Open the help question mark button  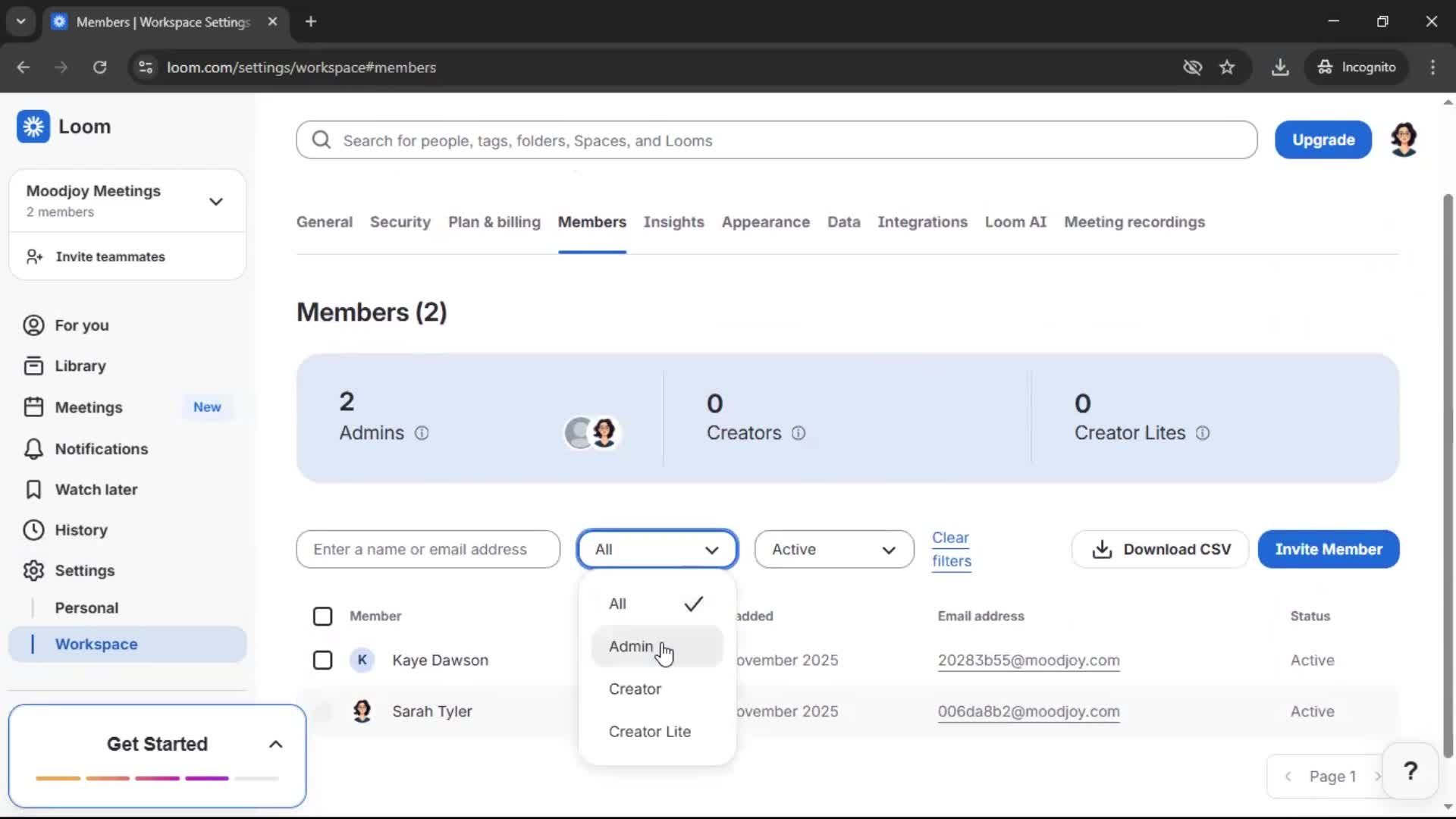tap(1410, 771)
